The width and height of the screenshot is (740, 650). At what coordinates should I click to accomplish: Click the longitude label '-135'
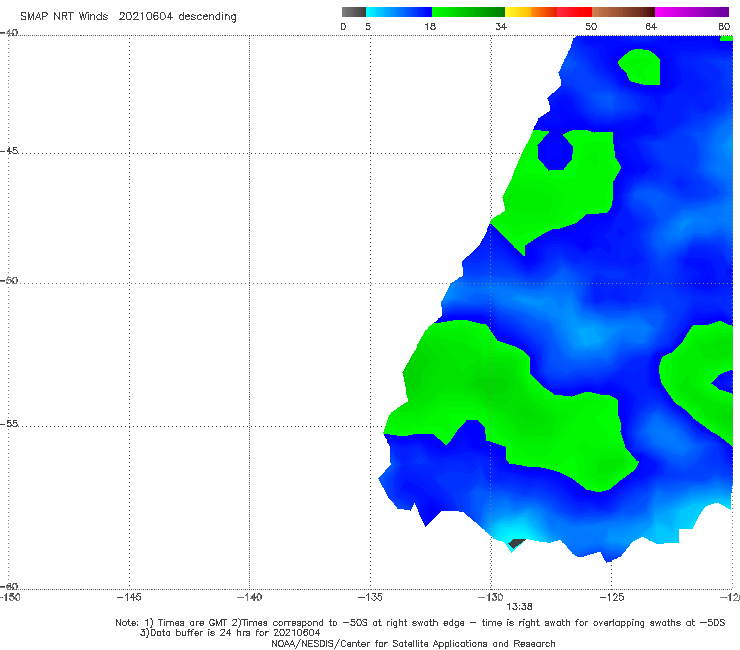point(370,597)
